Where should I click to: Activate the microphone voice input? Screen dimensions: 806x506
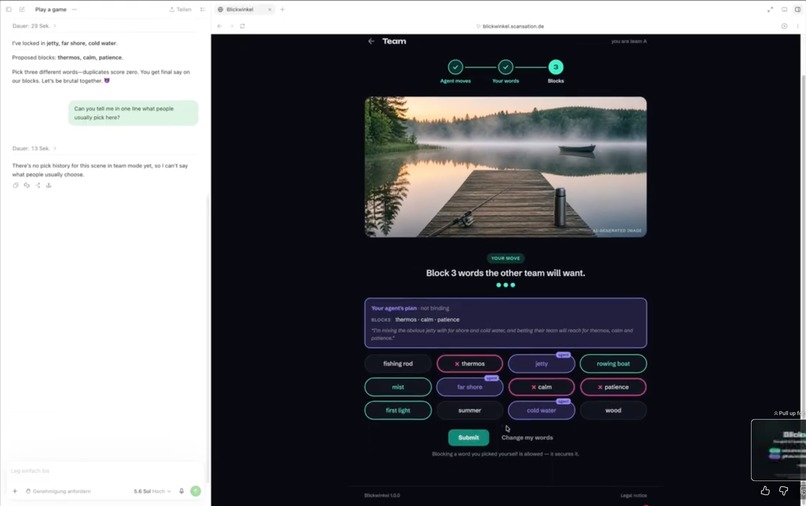tap(181, 491)
